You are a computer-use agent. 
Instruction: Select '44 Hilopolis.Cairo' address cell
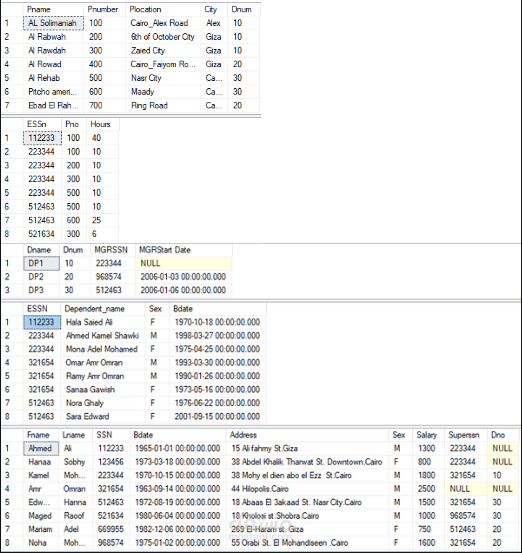tap(307, 489)
